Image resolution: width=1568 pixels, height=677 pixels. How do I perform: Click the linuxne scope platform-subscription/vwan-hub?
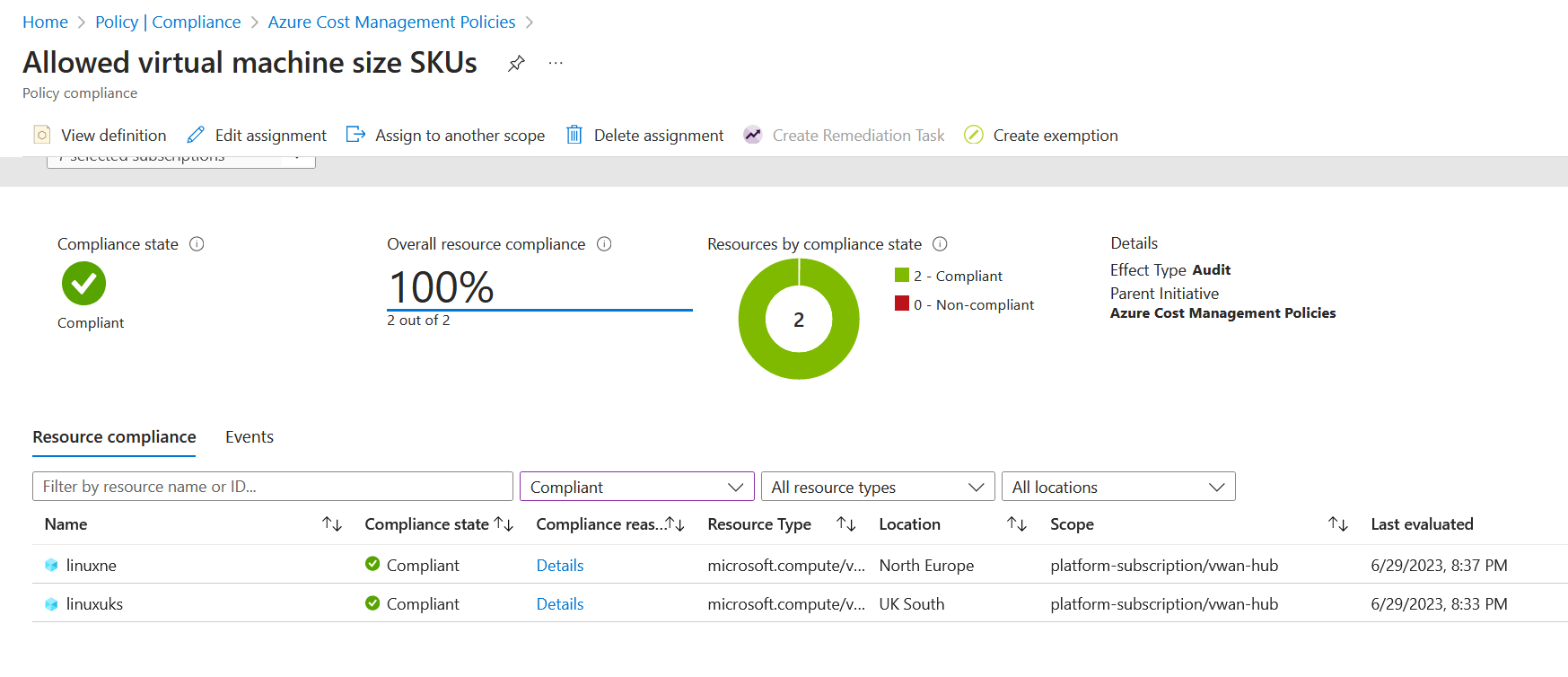tap(1164, 566)
